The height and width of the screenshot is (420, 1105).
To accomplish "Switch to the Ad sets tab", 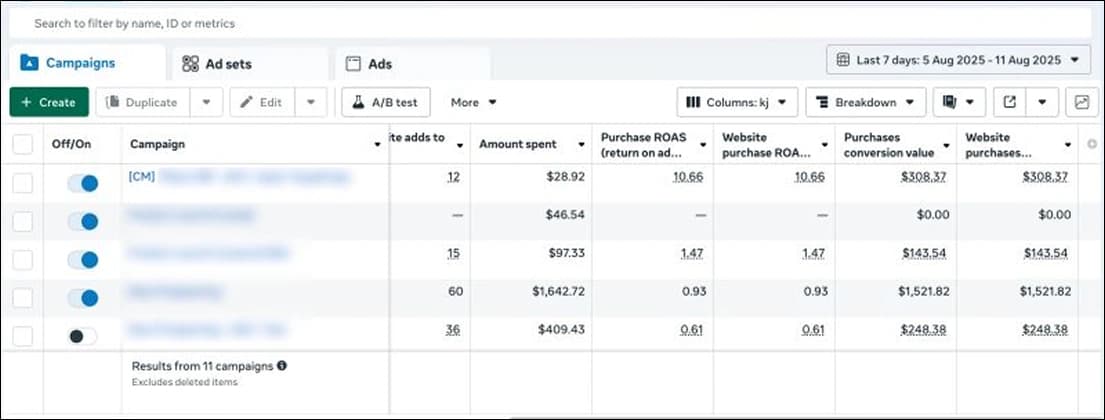I will (250, 64).
